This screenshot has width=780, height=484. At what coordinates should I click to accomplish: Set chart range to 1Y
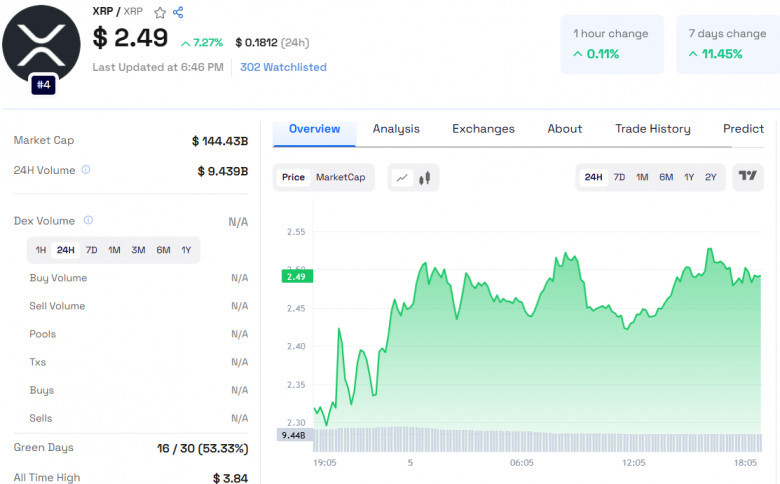pyautogui.click(x=689, y=177)
